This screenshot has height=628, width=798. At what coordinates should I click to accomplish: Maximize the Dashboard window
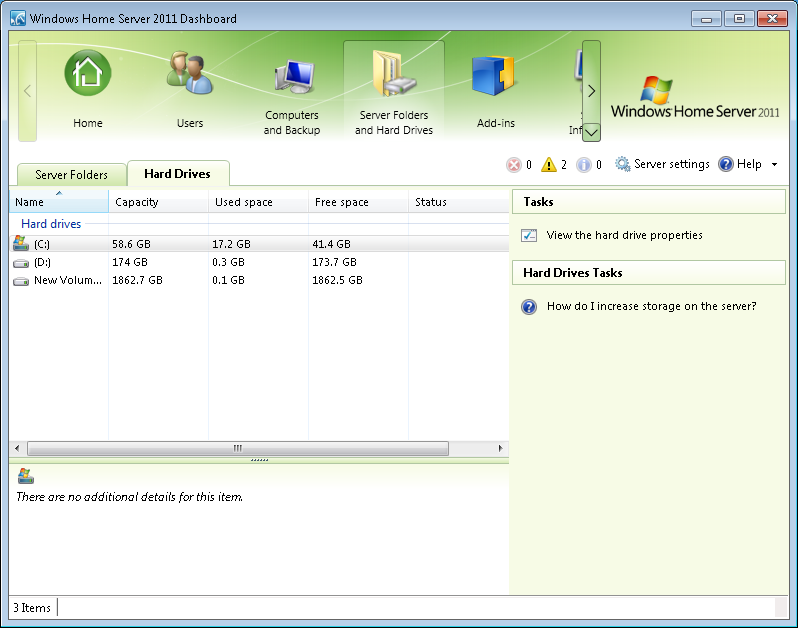pos(739,19)
